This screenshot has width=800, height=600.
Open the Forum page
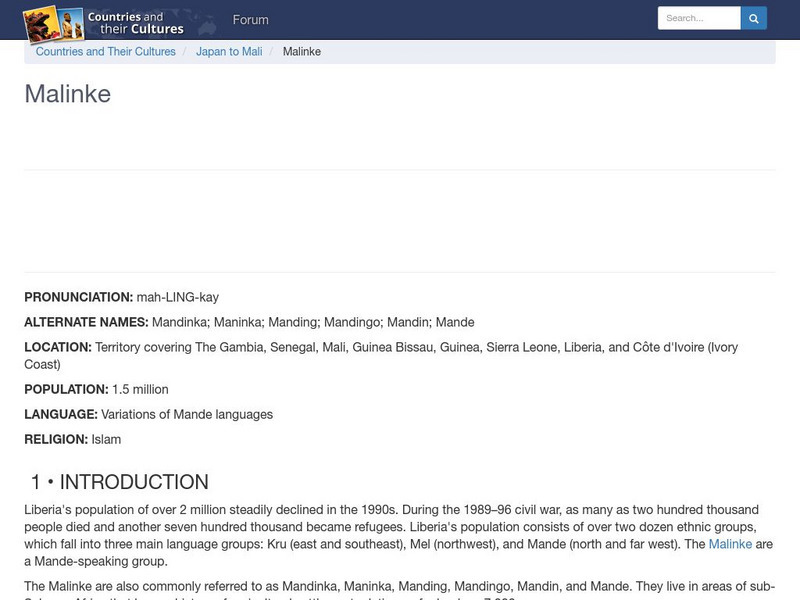(251, 20)
